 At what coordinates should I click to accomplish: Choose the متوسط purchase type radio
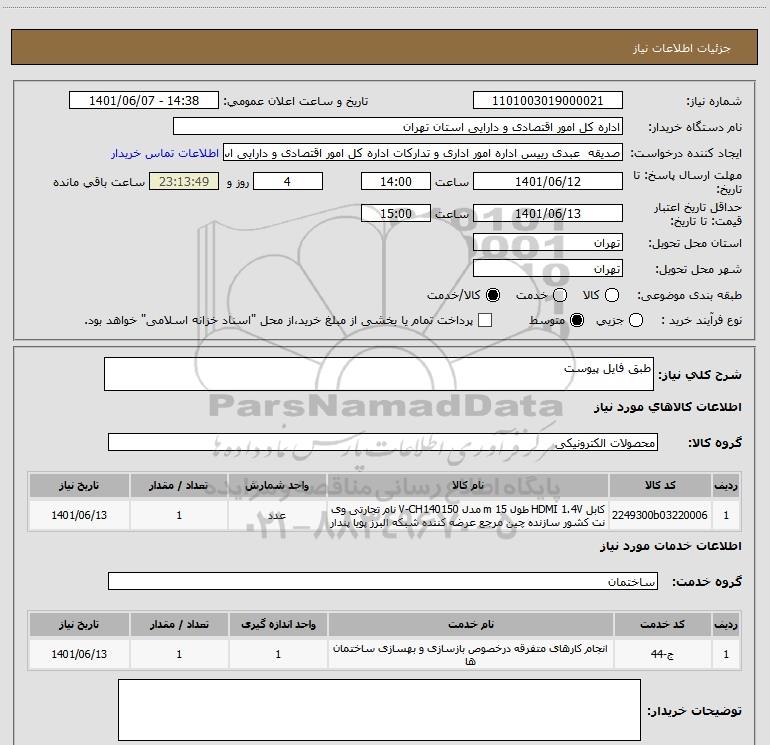point(577,320)
